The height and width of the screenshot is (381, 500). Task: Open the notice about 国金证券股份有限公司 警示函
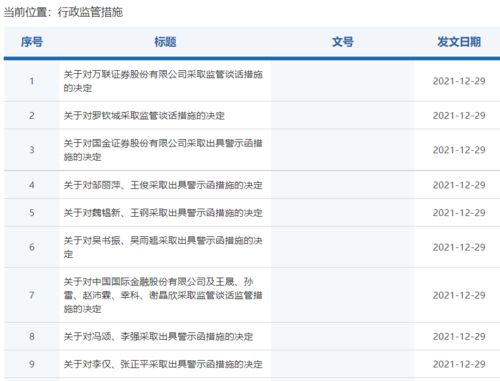[x=163, y=150]
